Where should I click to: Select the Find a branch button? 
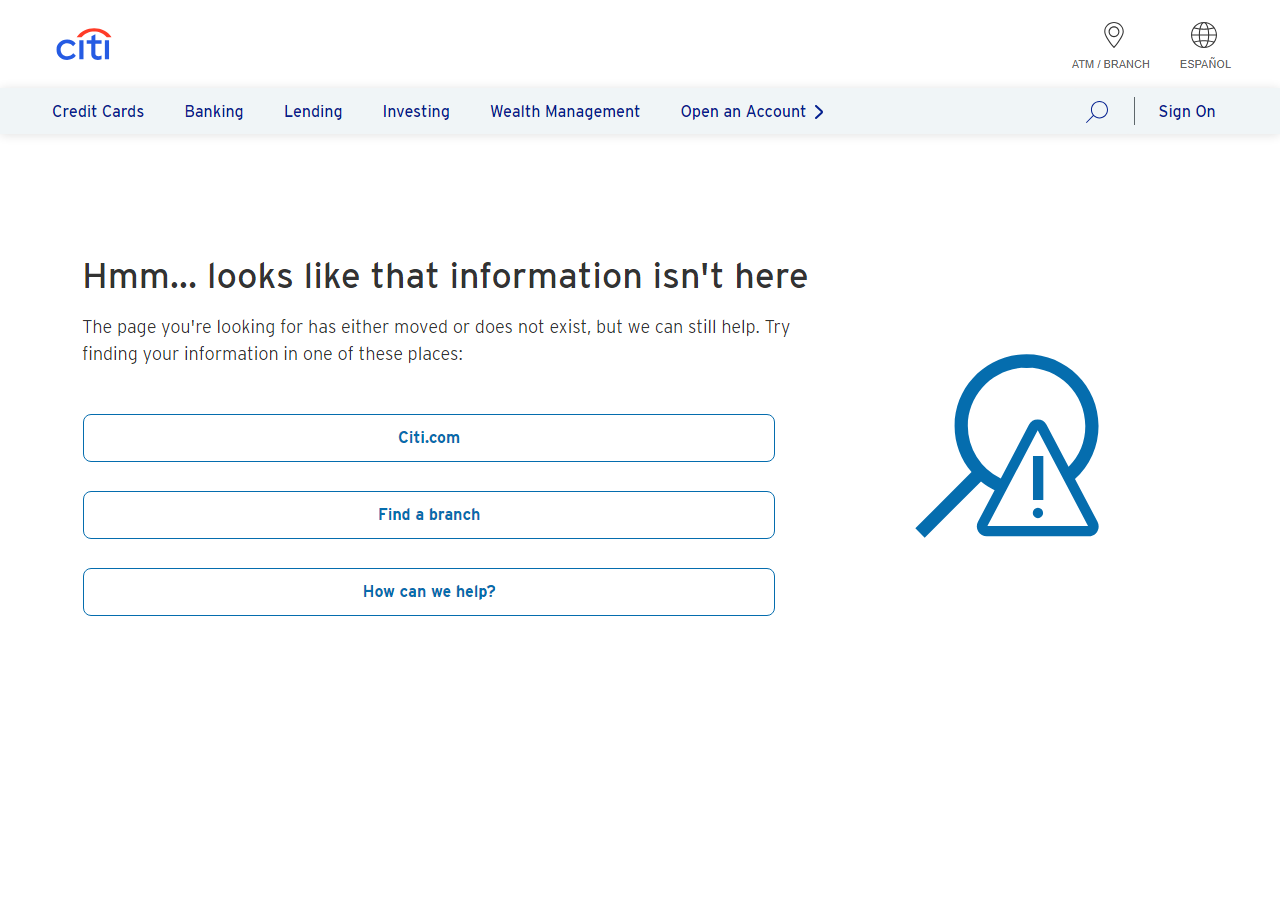[x=429, y=515]
